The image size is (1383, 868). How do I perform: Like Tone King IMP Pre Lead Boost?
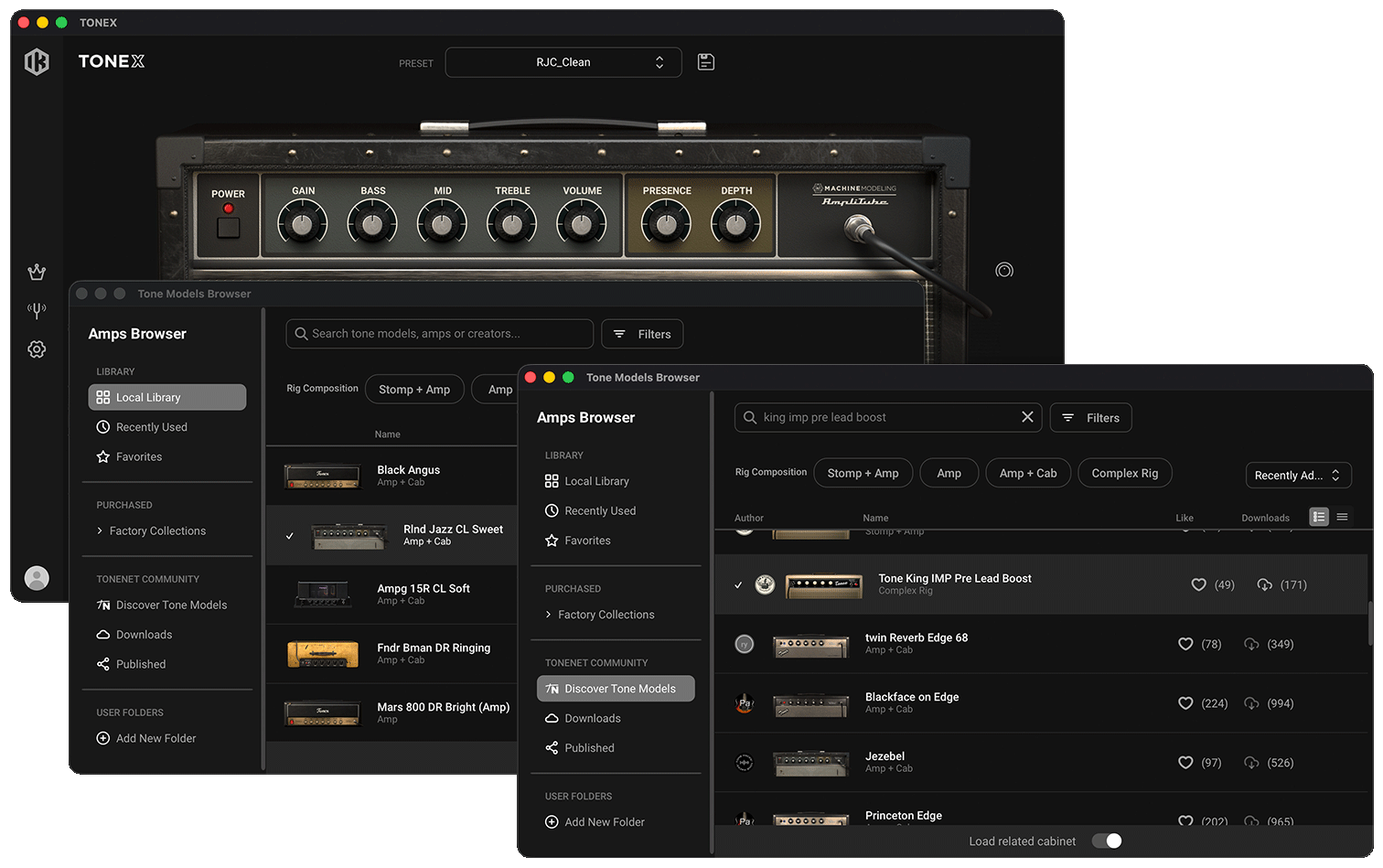[x=1198, y=584]
